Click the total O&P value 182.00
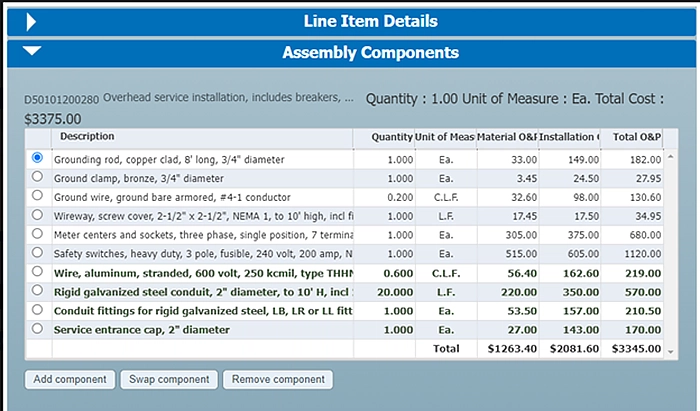The width and height of the screenshot is (700, 411). pos(646,160)
